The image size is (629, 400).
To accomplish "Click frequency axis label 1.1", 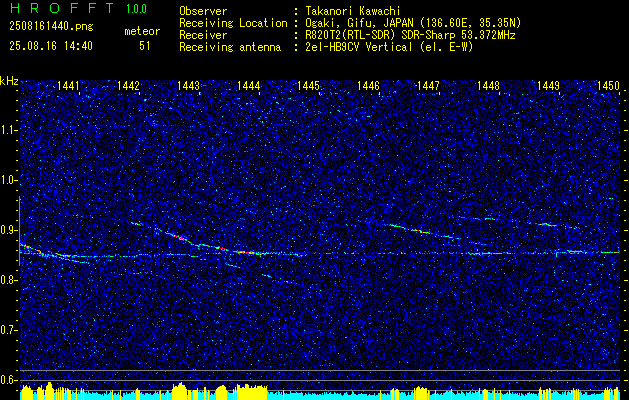I will click(7, 130).
